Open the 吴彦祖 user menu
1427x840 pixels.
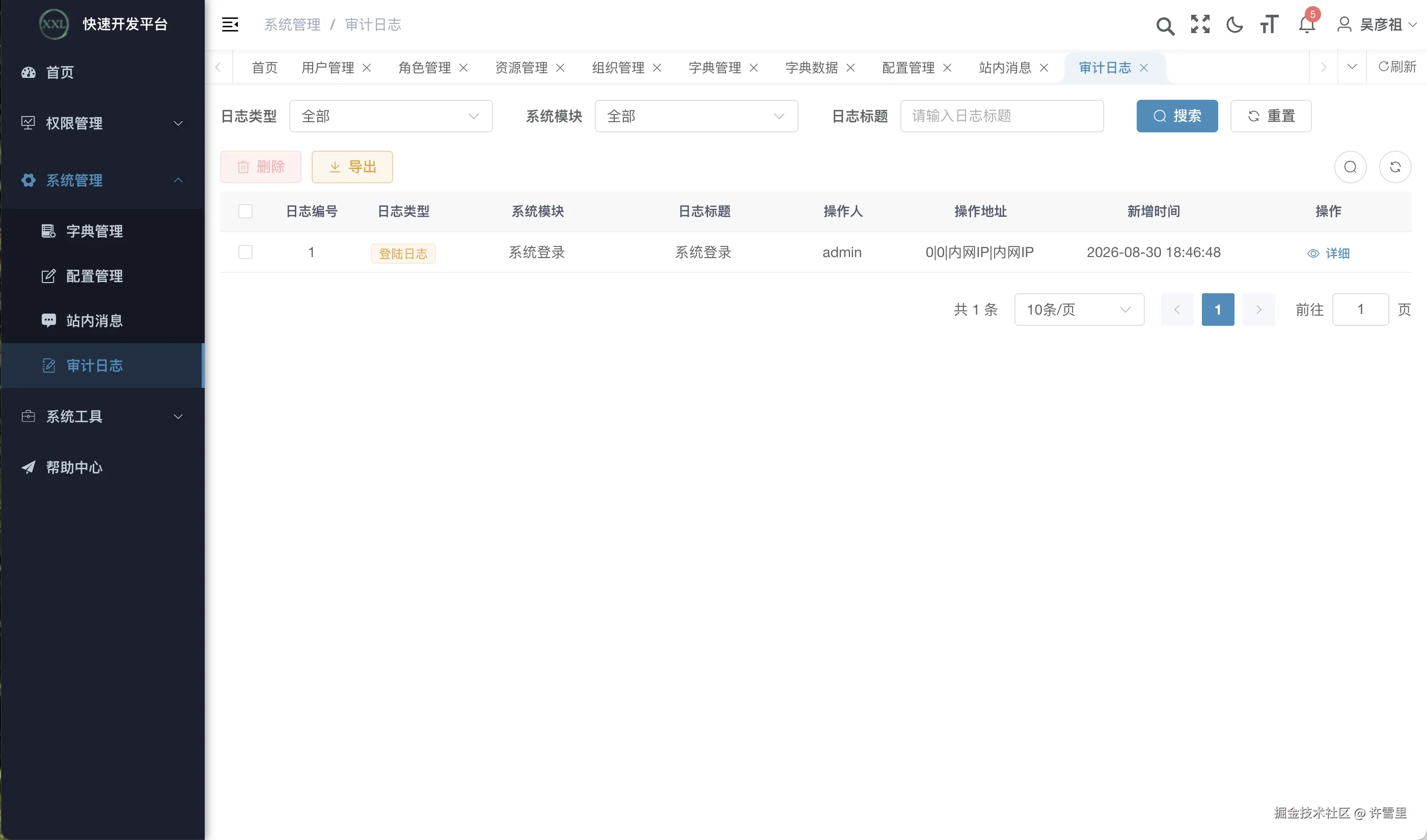pos(1377,24)
